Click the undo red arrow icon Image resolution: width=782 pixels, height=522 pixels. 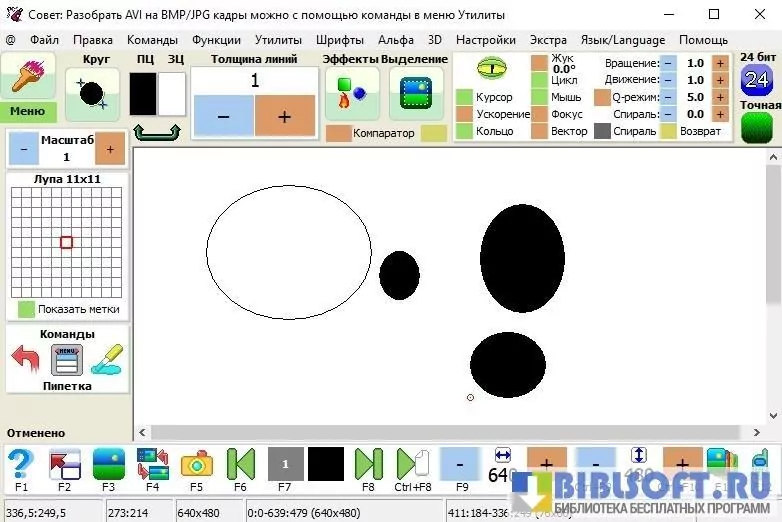(x=26, y=358)
